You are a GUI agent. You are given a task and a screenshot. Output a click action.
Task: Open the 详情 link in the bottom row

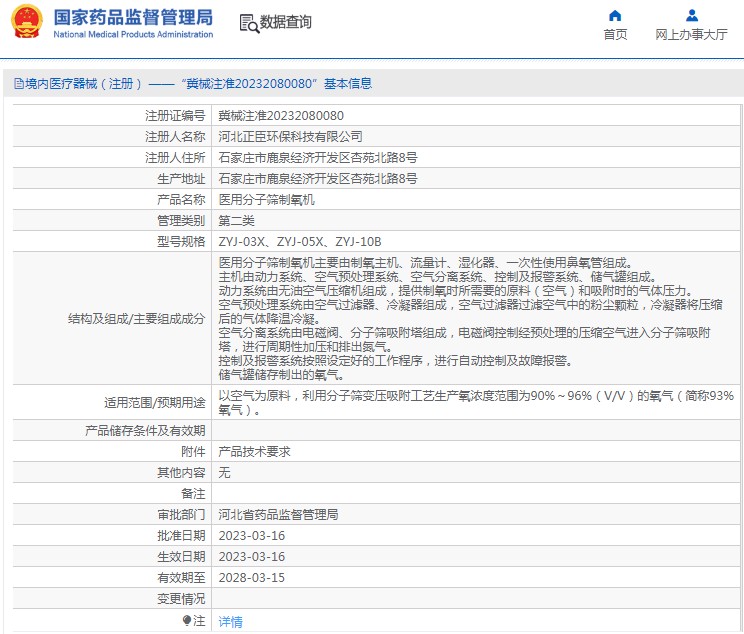[230, 621]
